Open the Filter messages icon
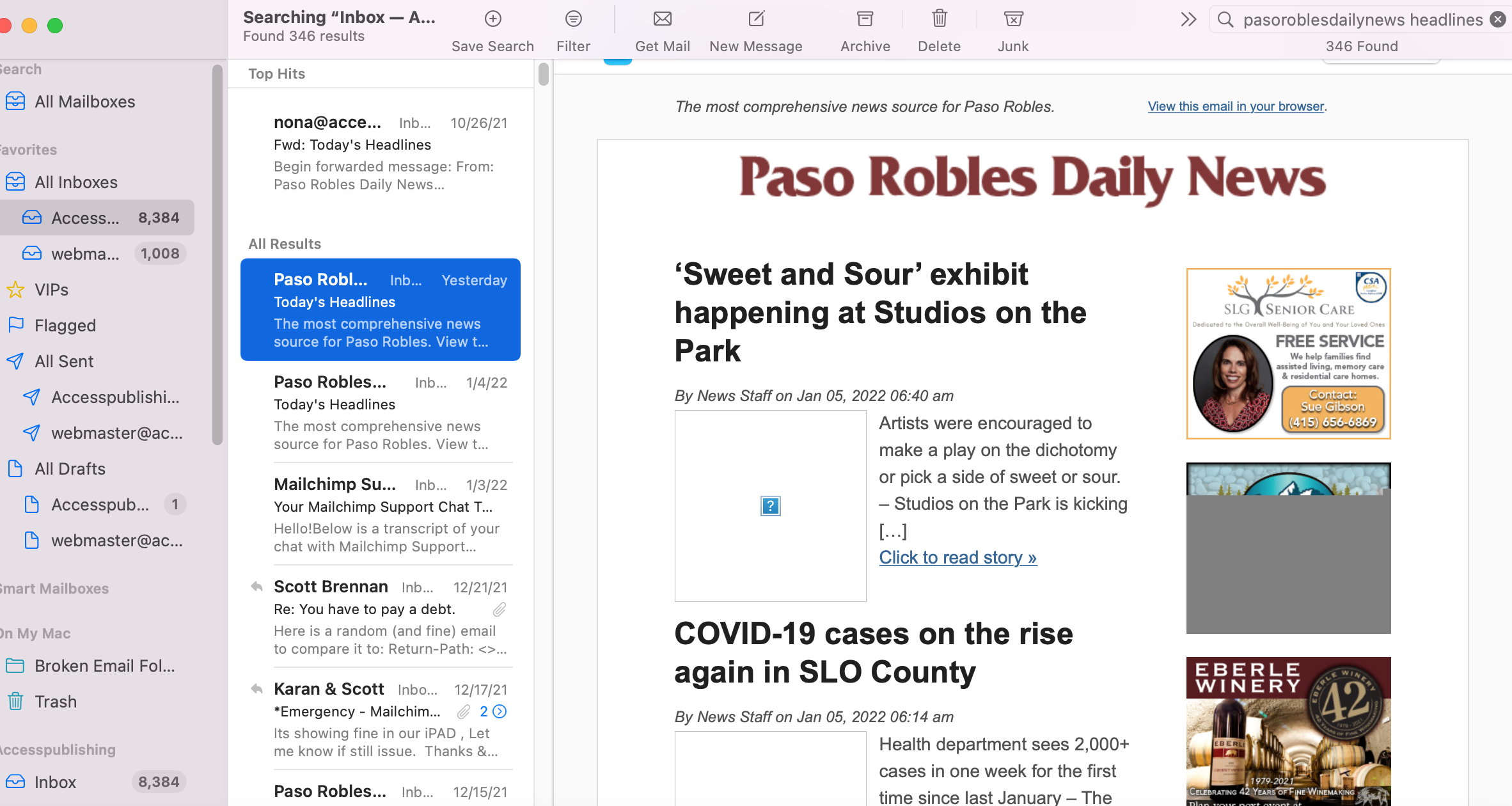This screenshot has width=1512, height=806. click(x=573, y=19)
